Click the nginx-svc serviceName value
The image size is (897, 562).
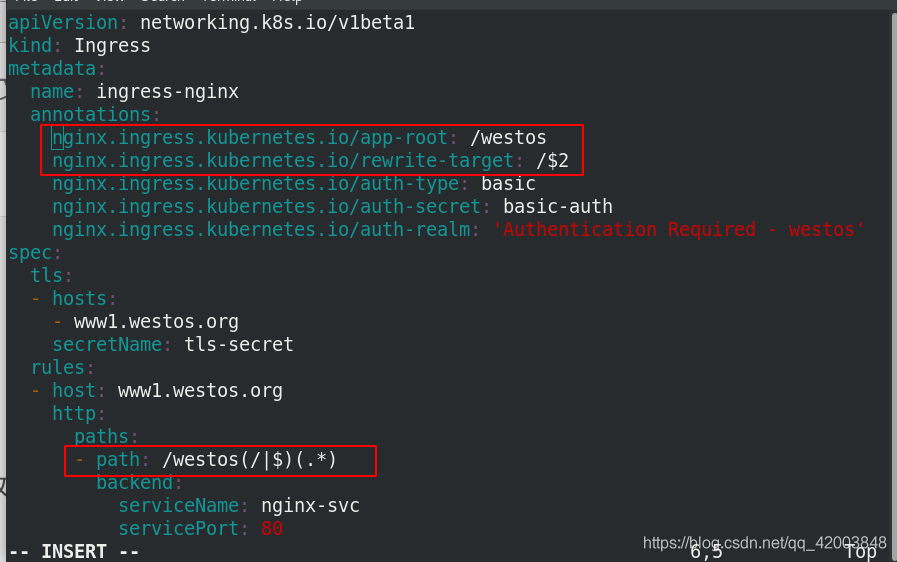(310, 505)
